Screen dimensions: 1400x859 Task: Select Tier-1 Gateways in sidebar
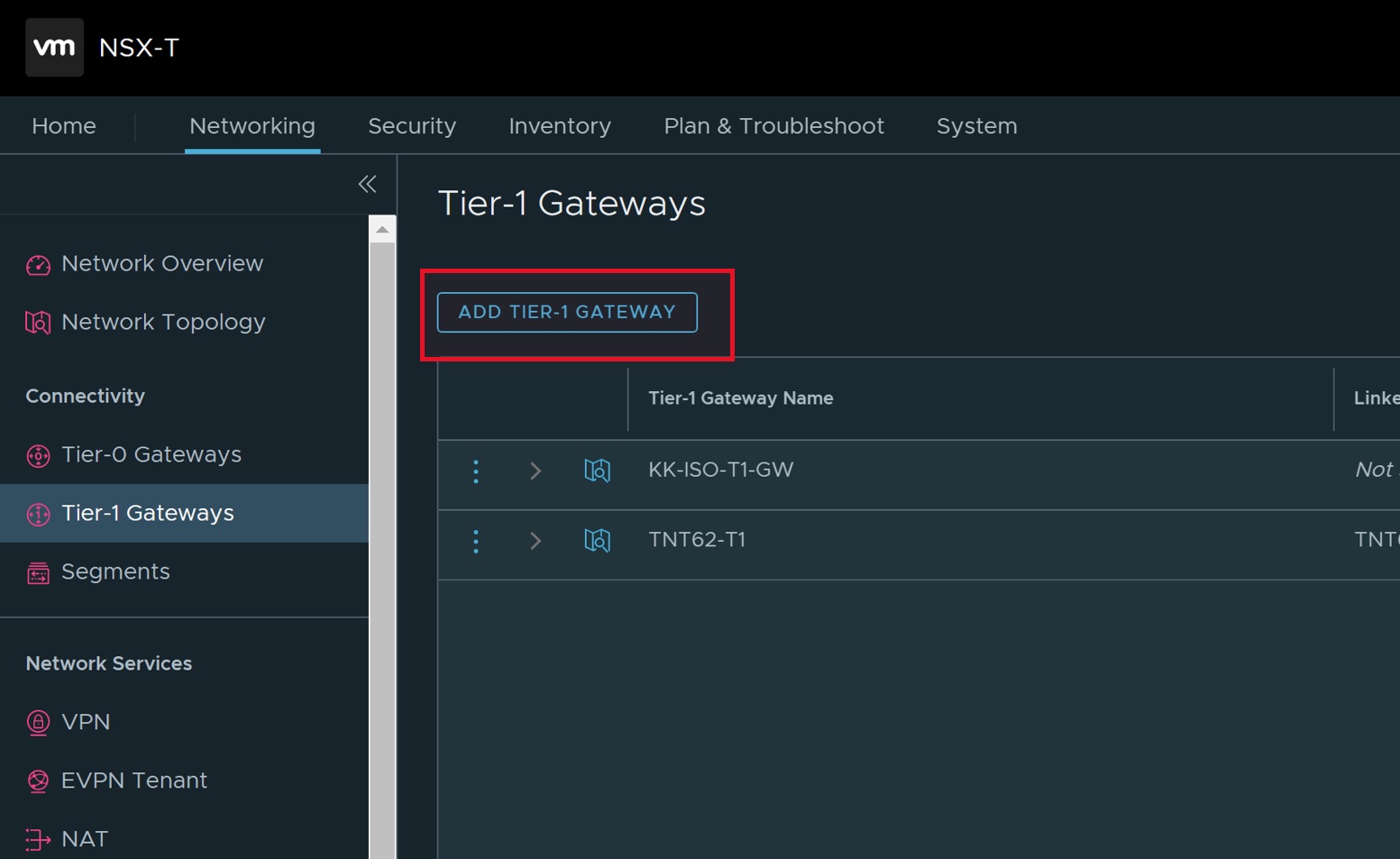(x=184, y=513)
